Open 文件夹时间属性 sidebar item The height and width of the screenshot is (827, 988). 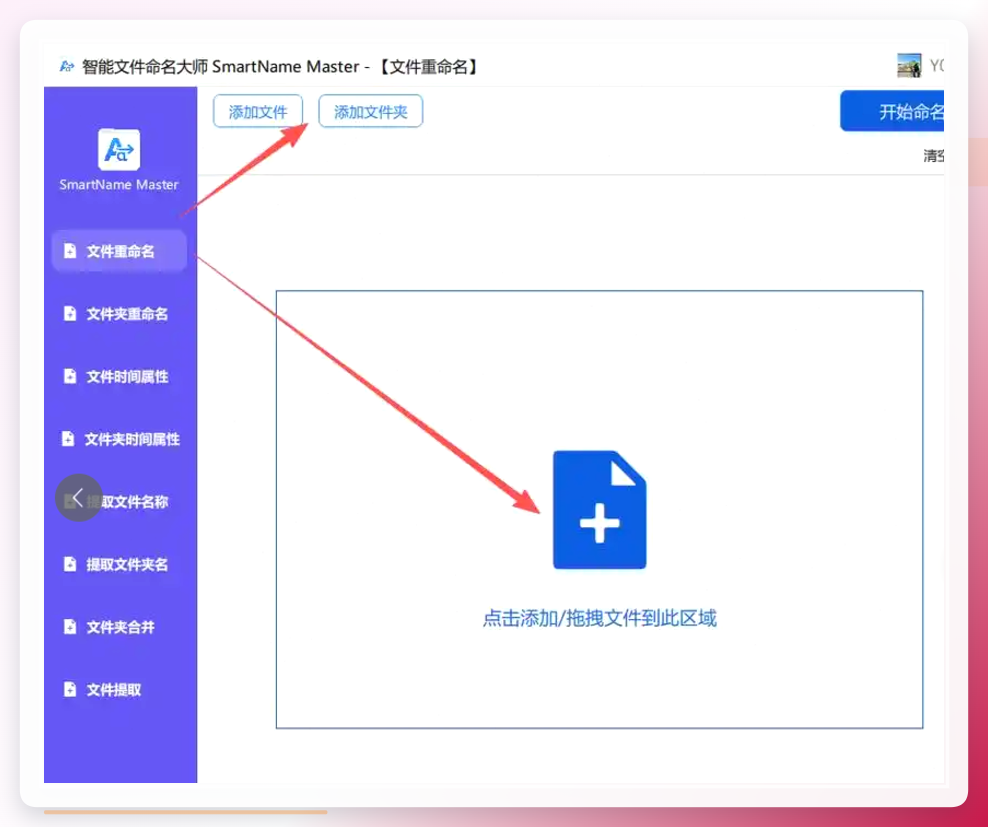(x=119, y=439)
